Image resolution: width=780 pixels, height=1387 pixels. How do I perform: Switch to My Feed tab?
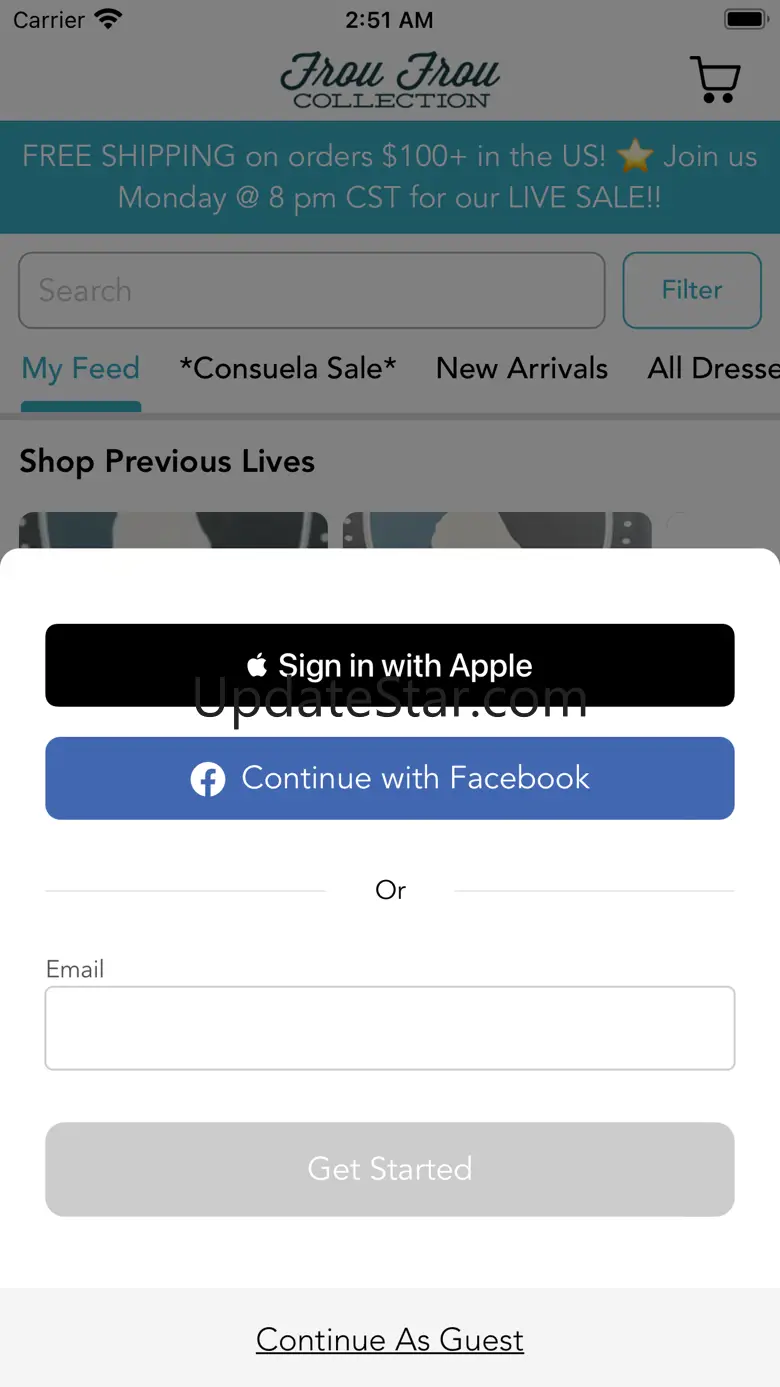[81, 369]
